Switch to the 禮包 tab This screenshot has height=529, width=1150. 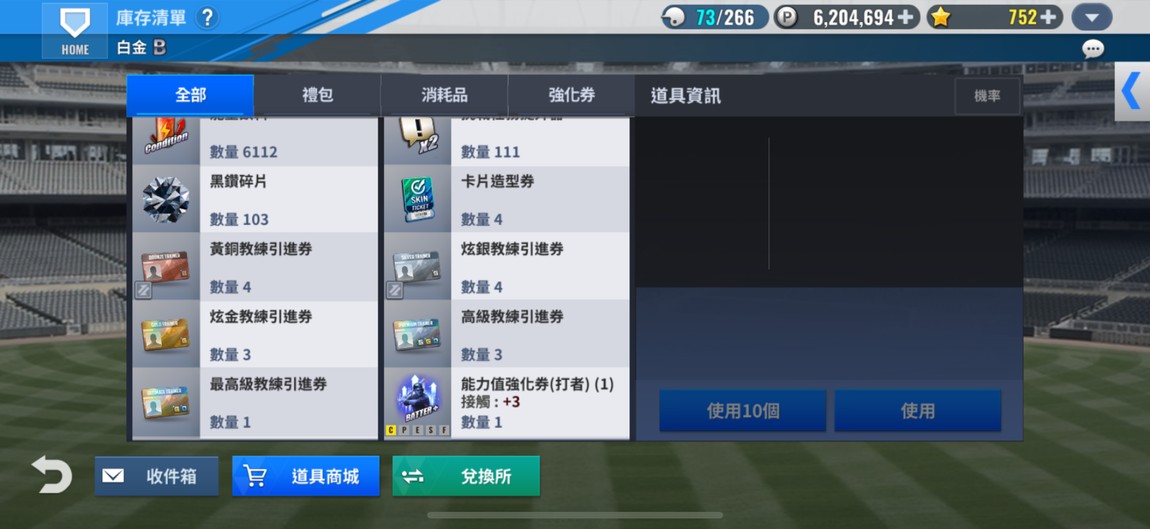coord(318,95)
